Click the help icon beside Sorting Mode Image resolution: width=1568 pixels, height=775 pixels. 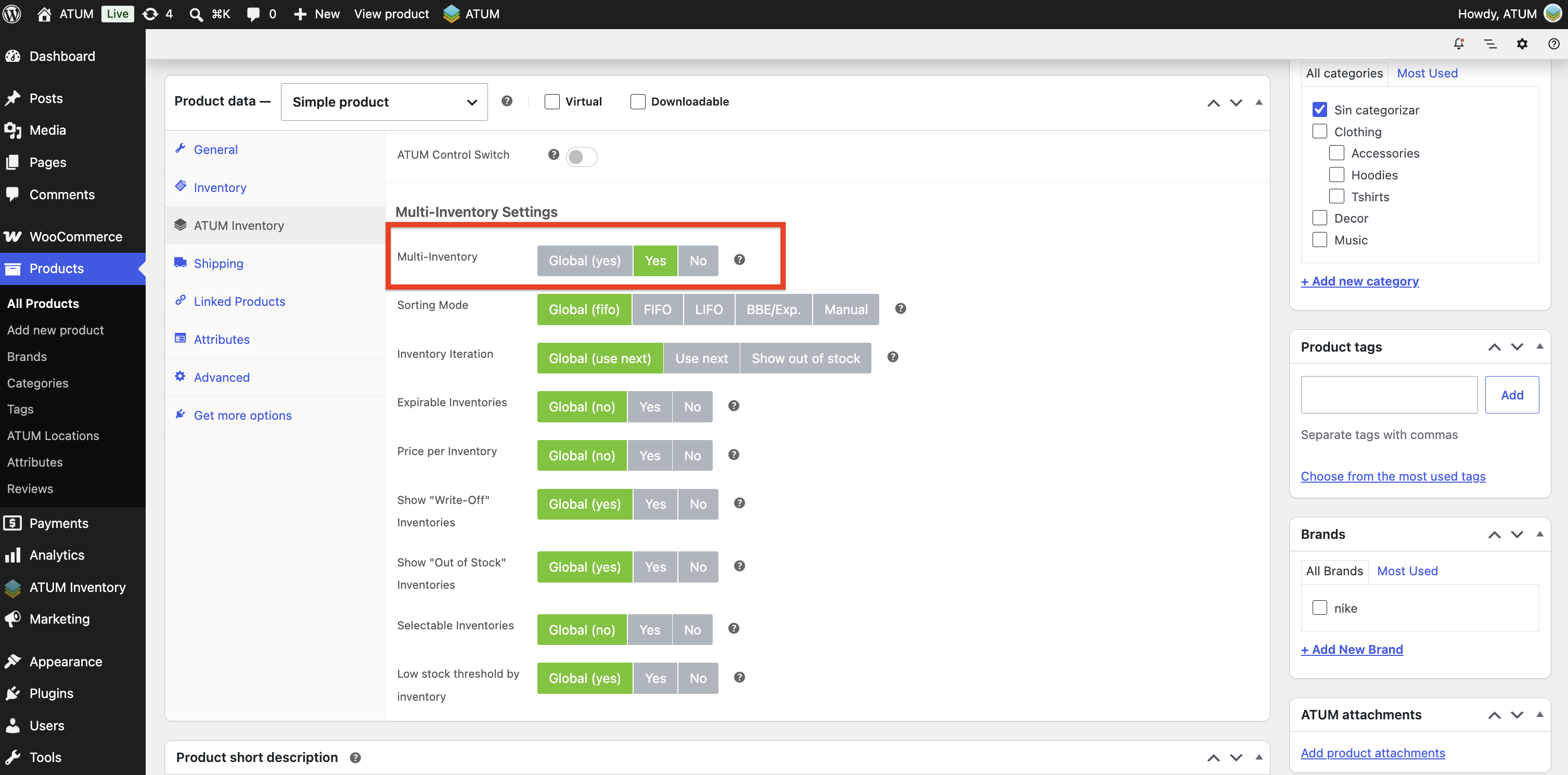tap(900, 308)
